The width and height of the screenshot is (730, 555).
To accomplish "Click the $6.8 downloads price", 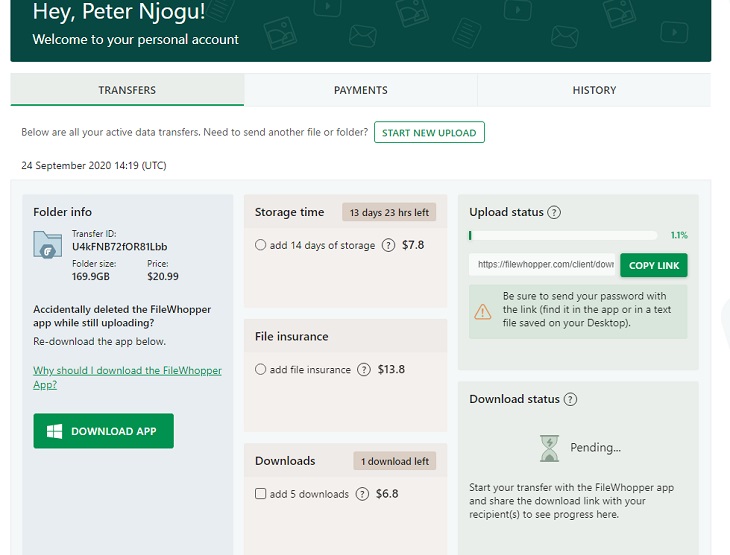I will click(x=387, y=494).
